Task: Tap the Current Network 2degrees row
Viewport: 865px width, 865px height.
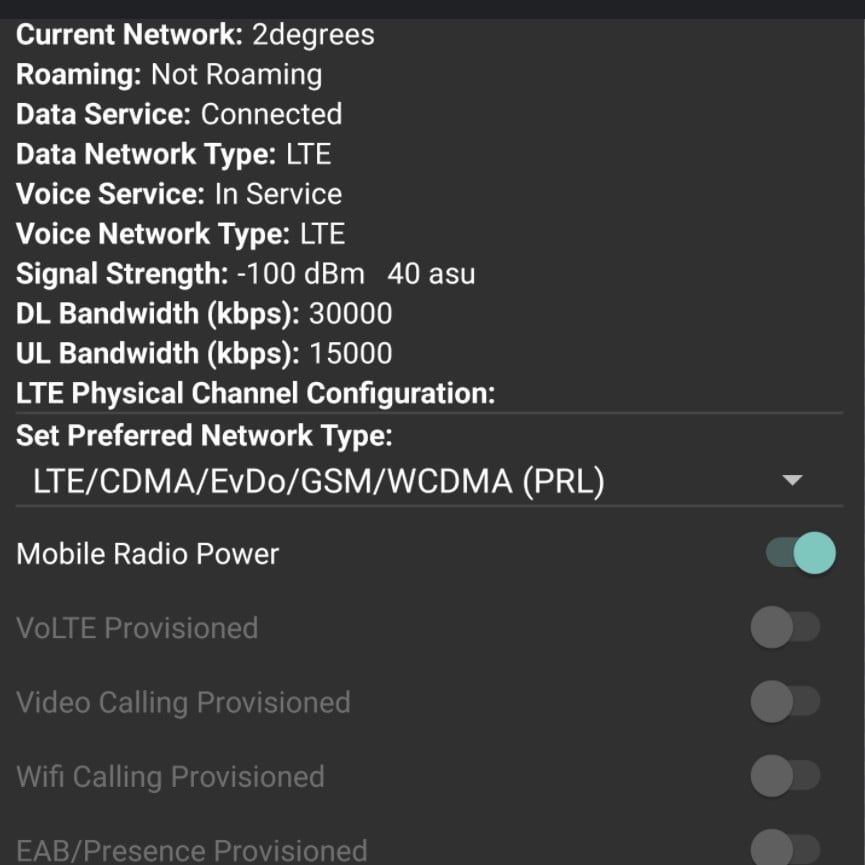Action: [195, 35]
